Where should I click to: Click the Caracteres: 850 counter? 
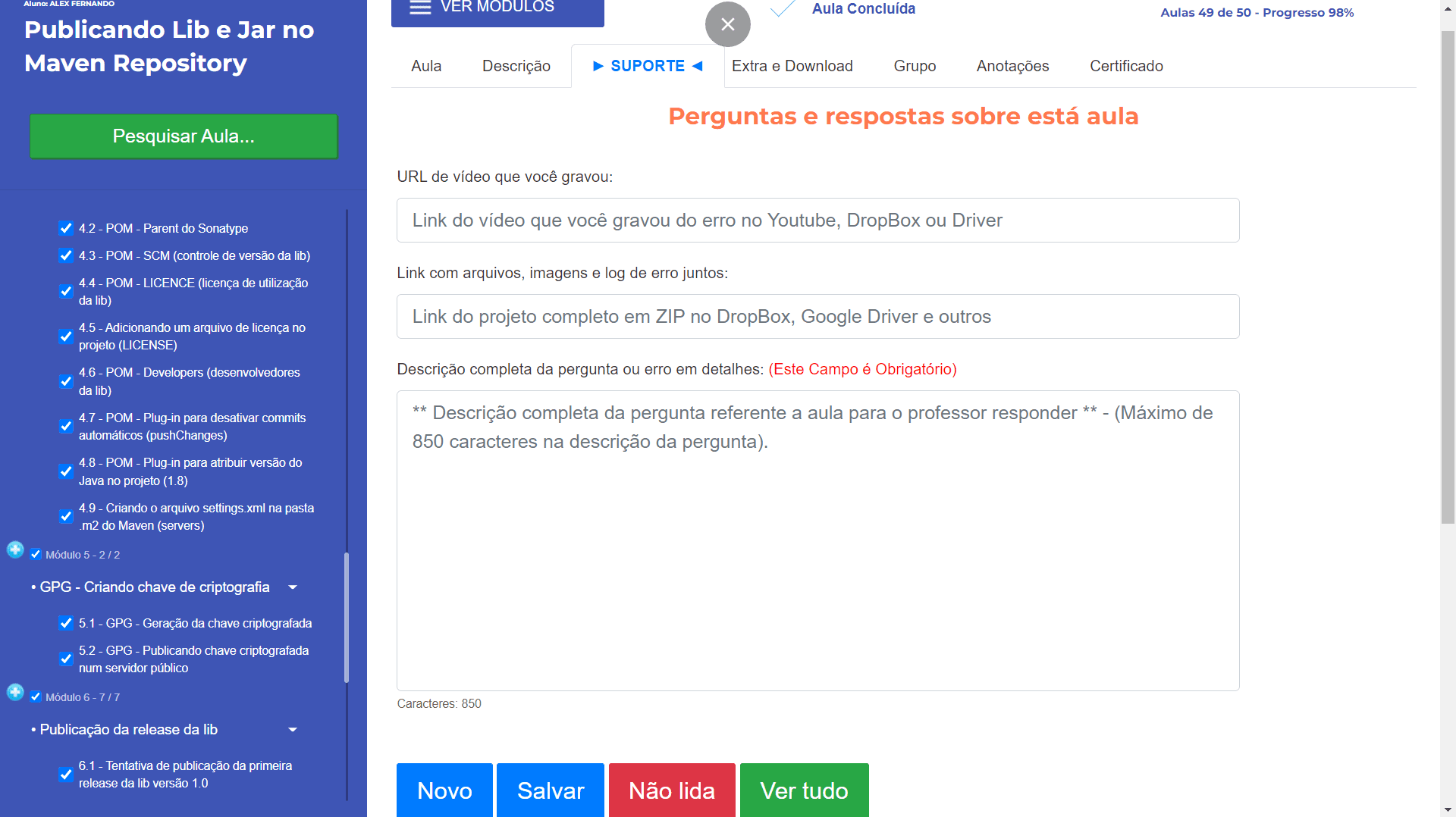pos(439,703)
